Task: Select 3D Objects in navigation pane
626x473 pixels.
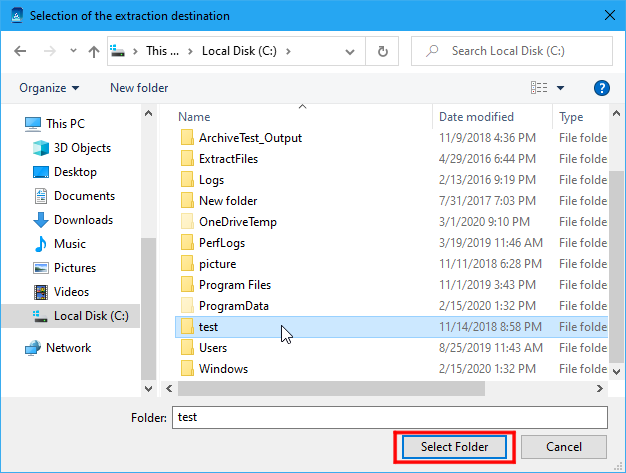Action: tap(84, 148)
